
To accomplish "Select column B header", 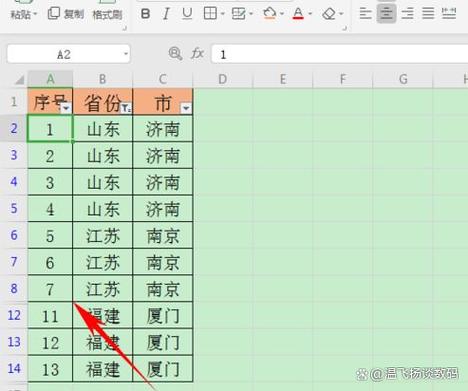I will [x=103, y=79].
